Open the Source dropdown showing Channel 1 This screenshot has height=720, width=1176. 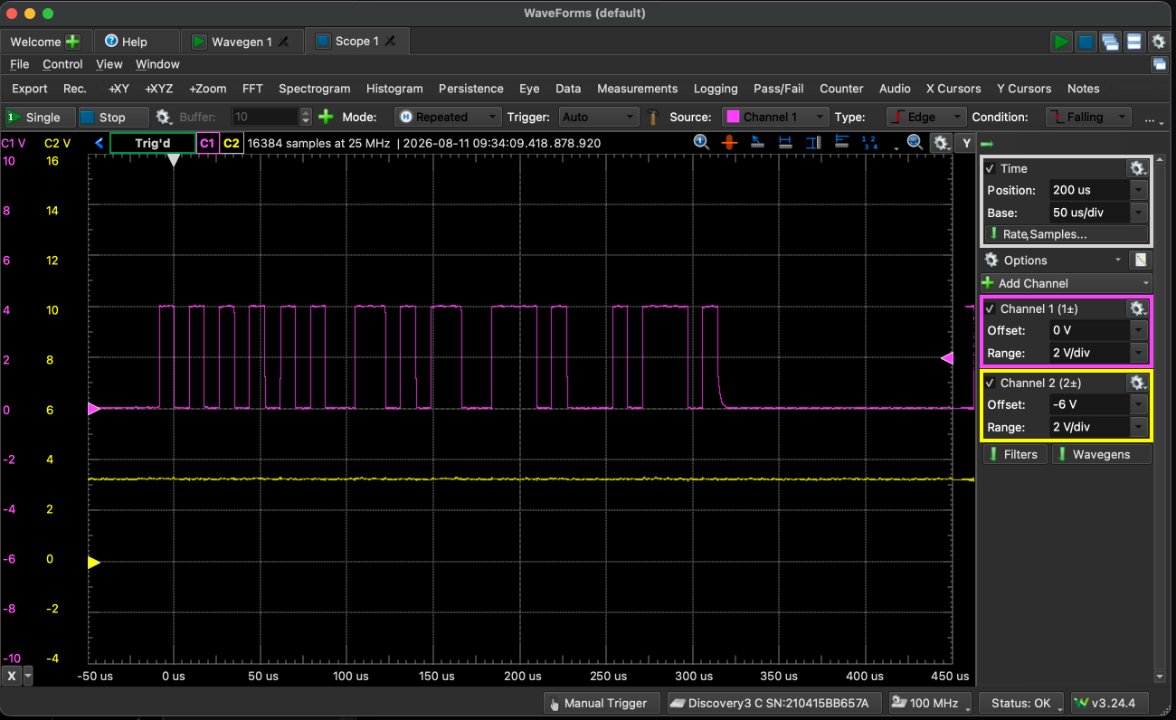tap(774, 117)
